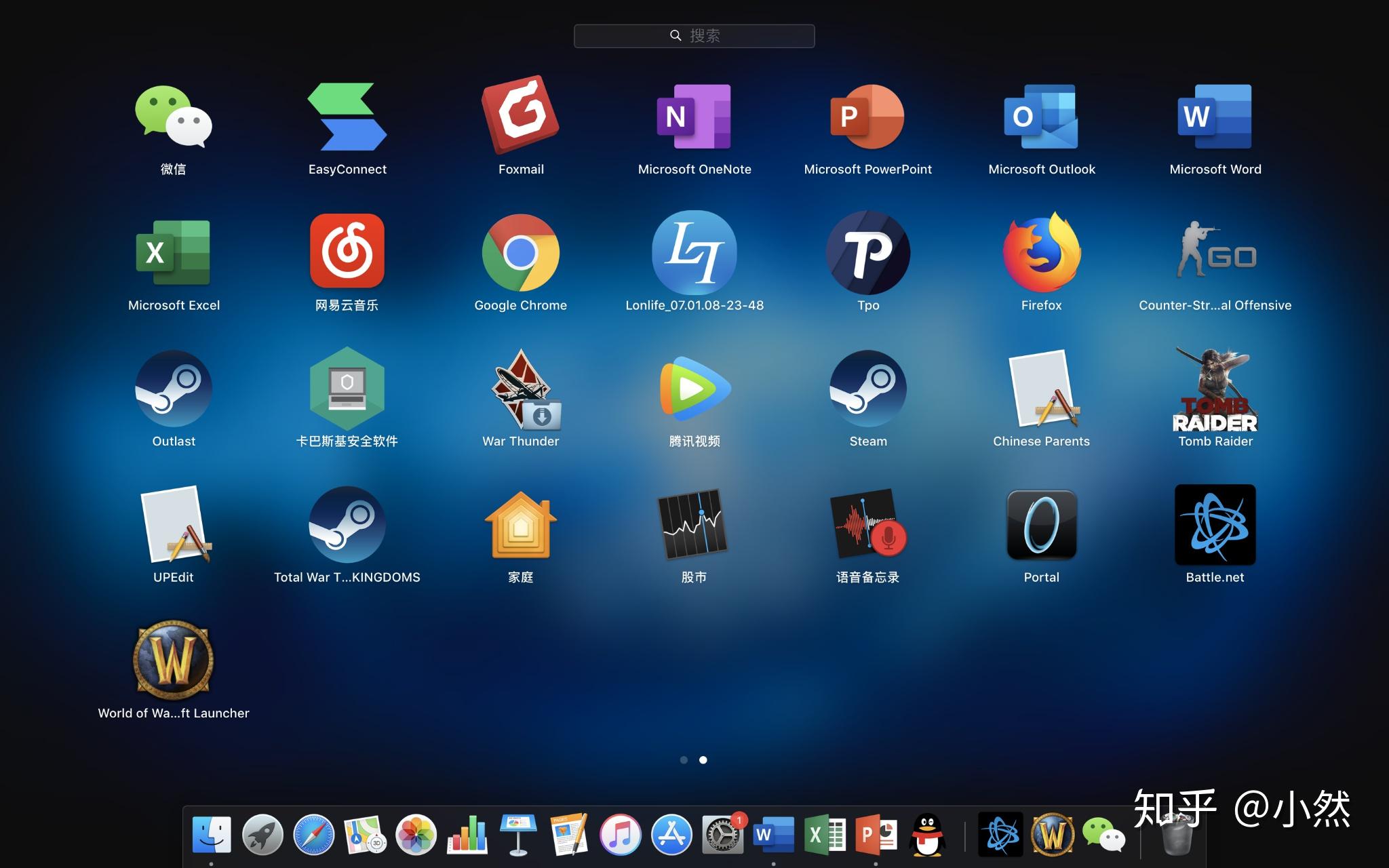1389x868 pixels.
Task: Open Home (家庭) app
Action: point(520,524)
